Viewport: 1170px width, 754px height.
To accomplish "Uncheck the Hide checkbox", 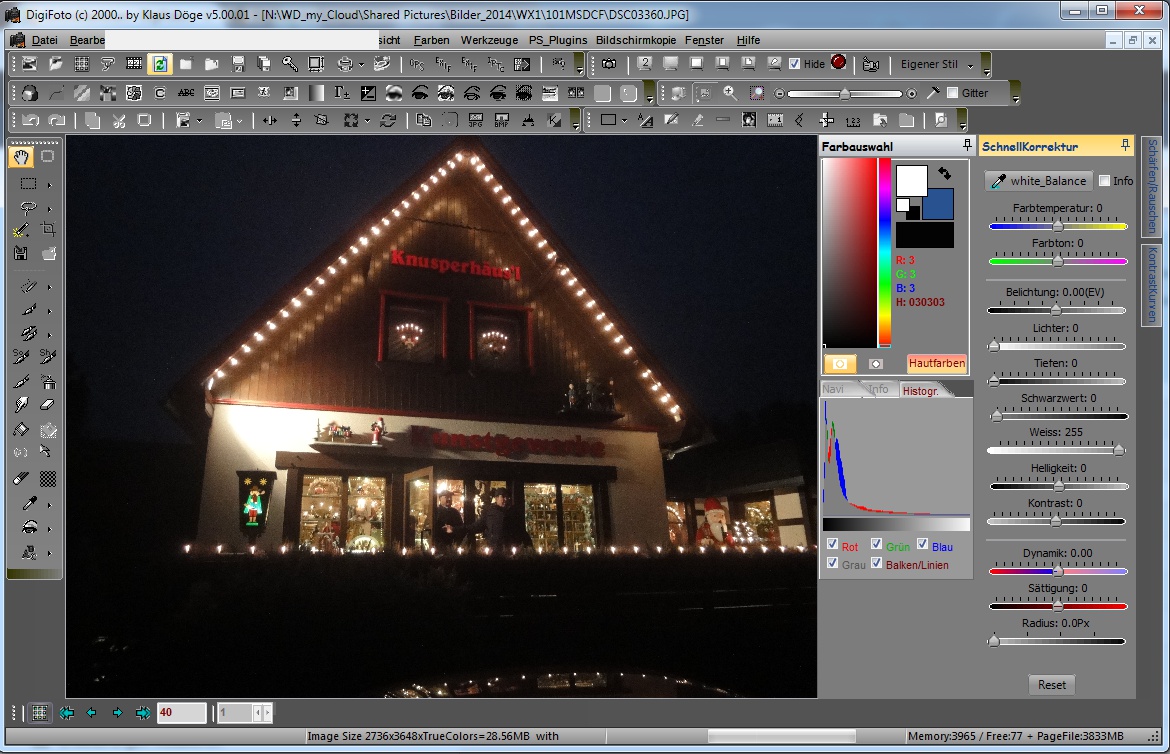I will (795, 64).
